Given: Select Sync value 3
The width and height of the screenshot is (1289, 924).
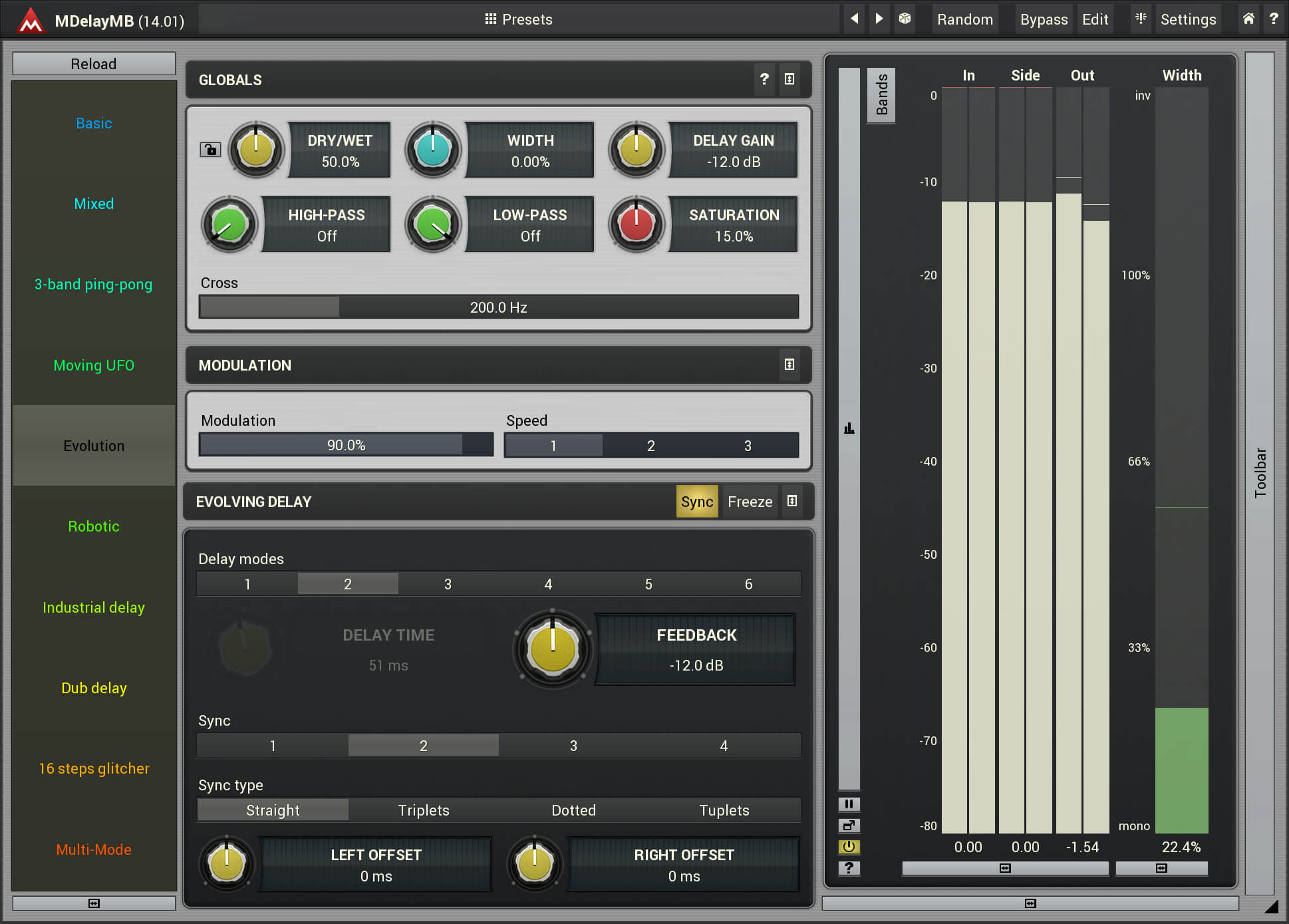Looking at the screenshot, I should [x=573, y=746].
